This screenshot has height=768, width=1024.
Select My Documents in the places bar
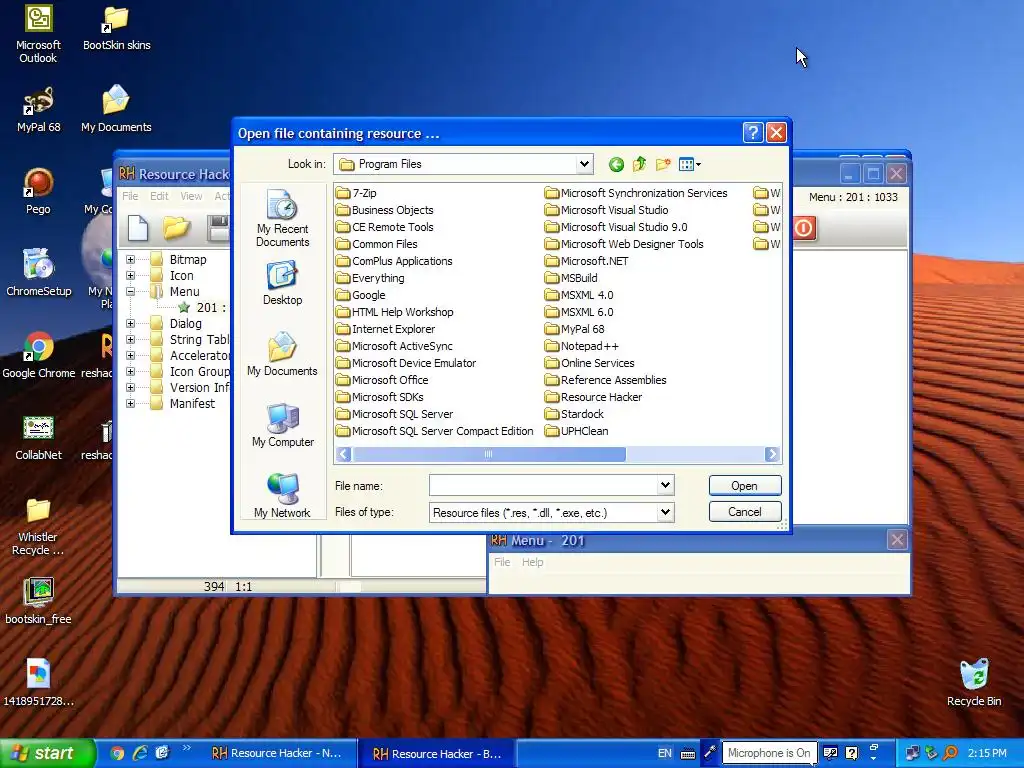tap(282, 354)
